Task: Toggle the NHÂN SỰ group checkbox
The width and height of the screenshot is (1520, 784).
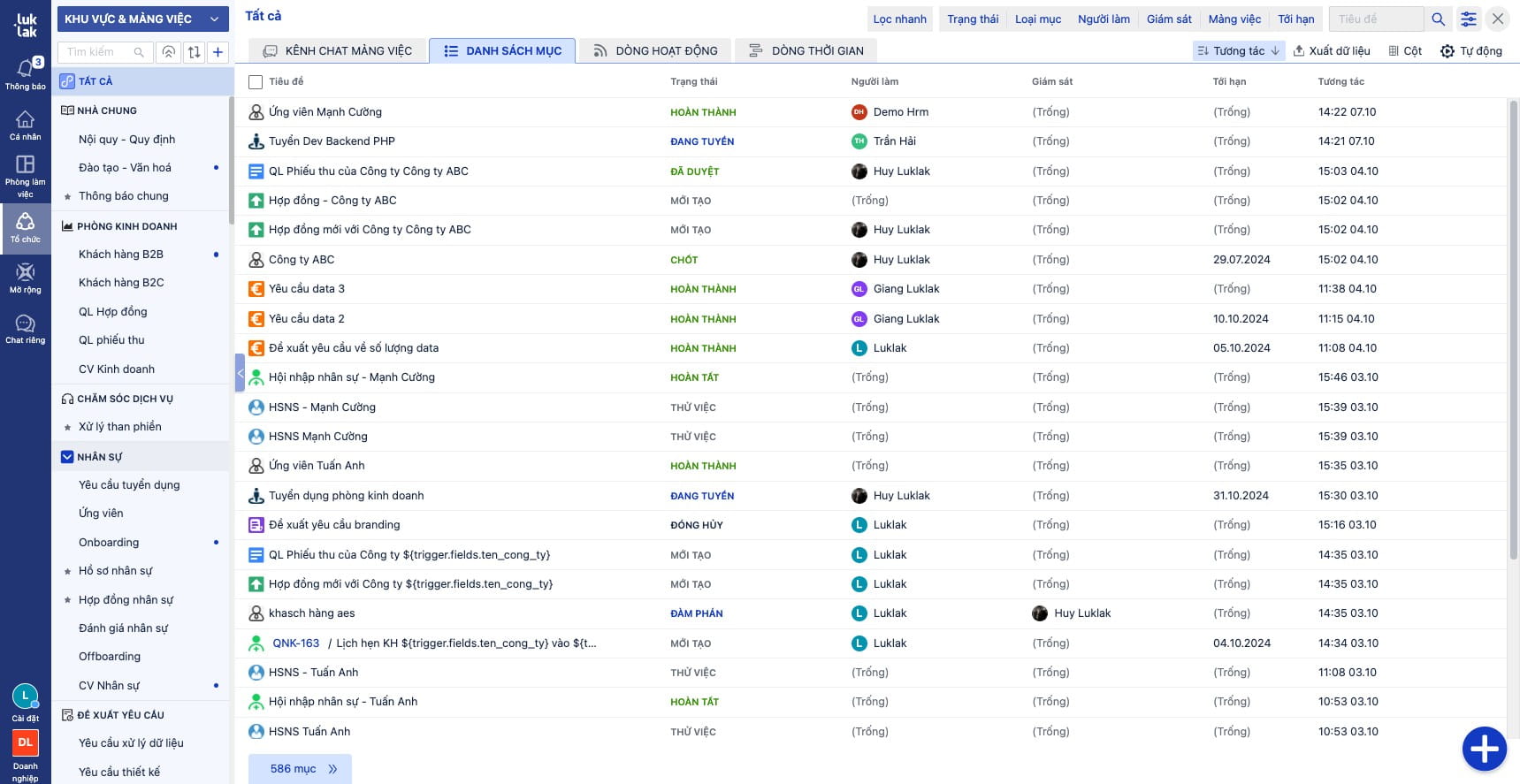Action: click(x=67, y=457)
